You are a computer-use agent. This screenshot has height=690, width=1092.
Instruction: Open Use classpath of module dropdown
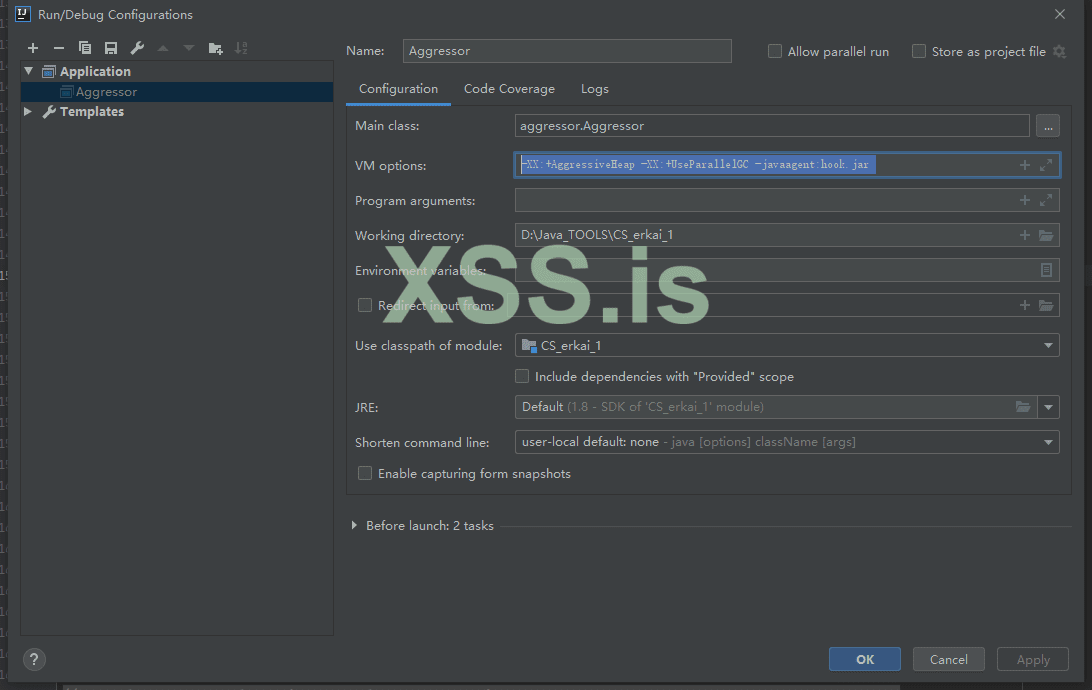tap(1048, 346)
